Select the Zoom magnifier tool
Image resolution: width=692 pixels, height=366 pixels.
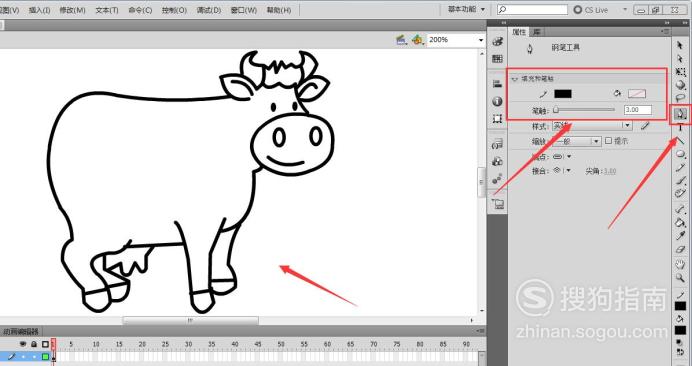pos(680,278)
